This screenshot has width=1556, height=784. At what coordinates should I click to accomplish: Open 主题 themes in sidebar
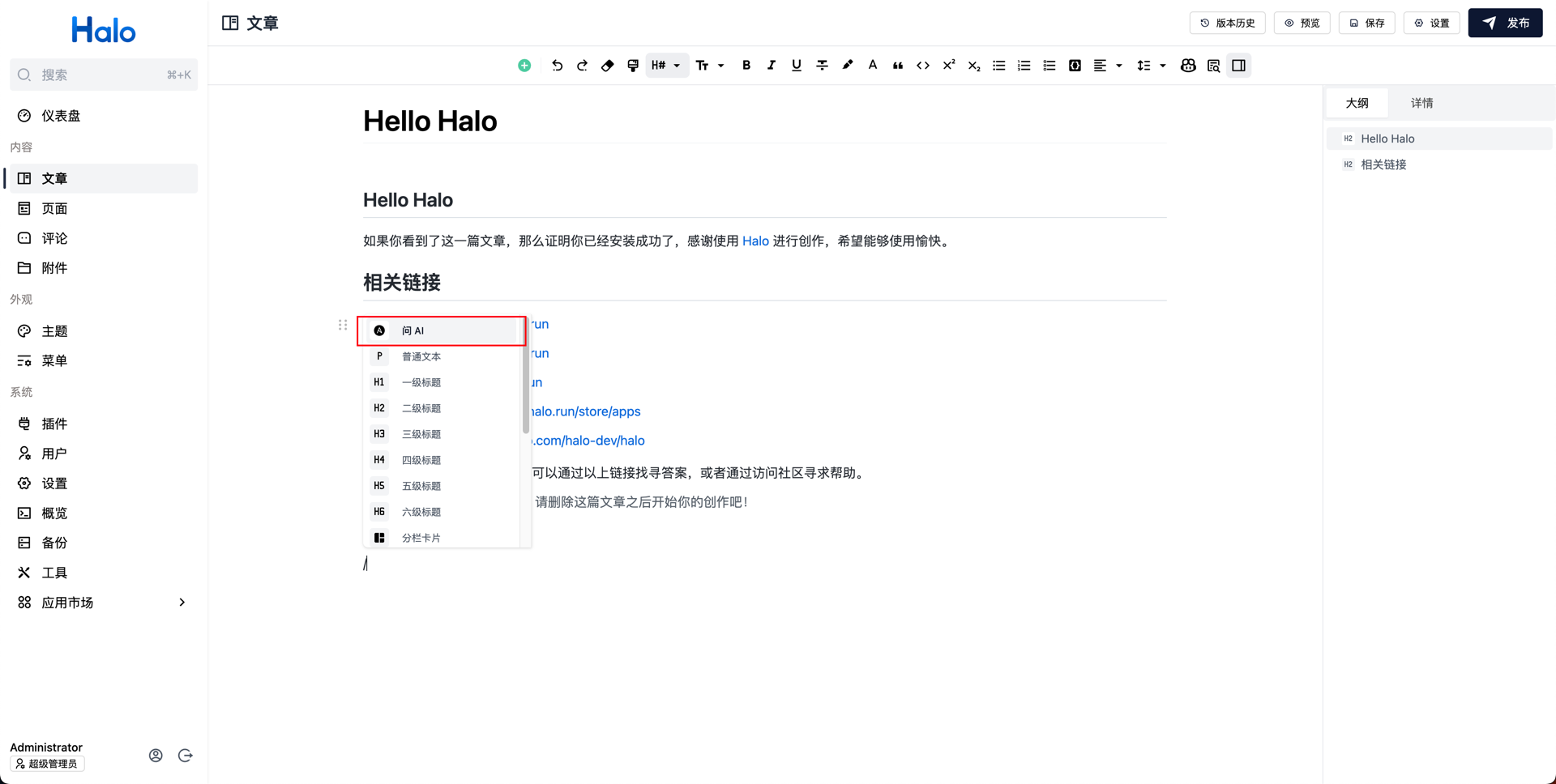point(104,331)
